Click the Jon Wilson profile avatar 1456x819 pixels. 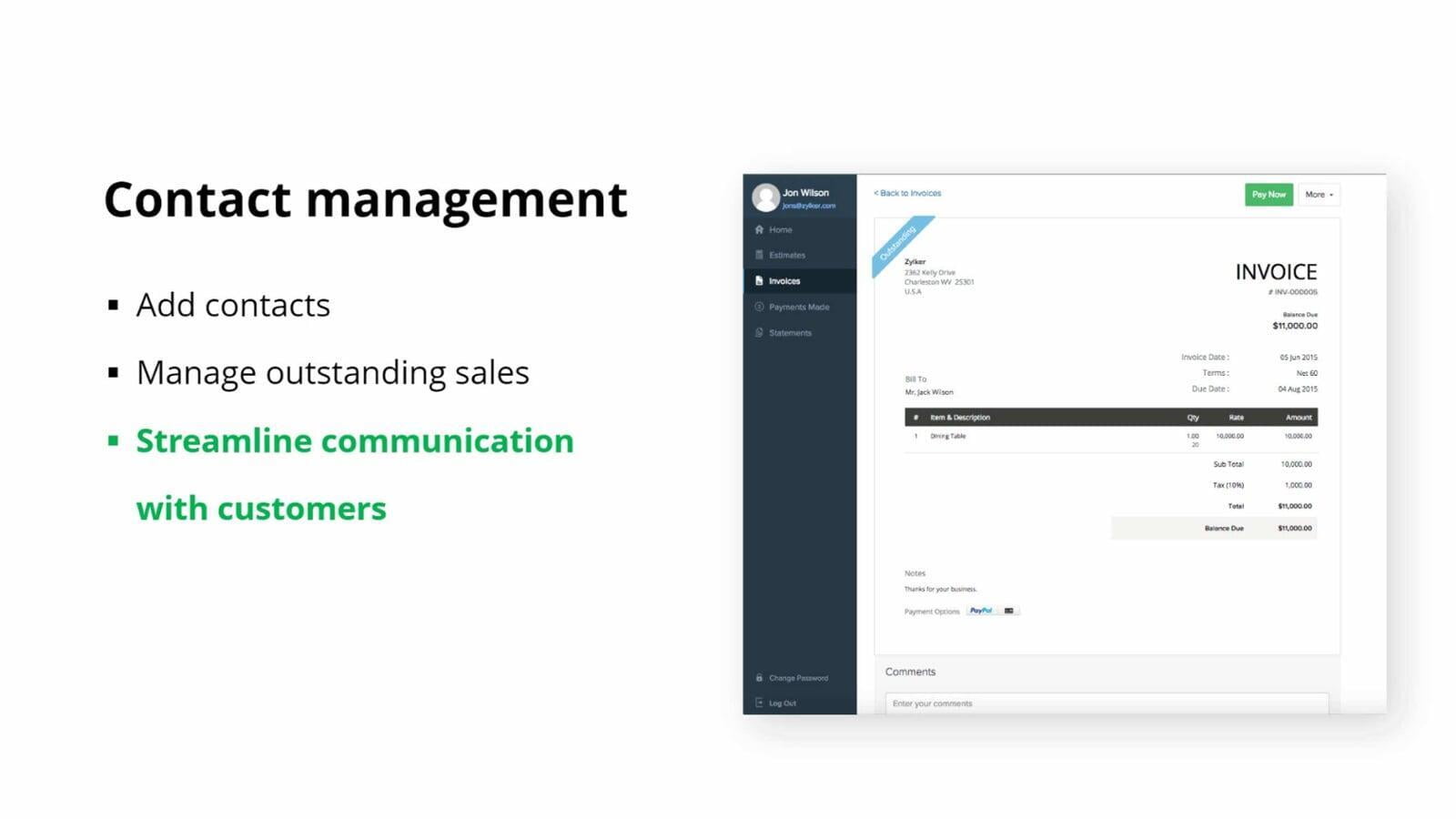click(765, 197)
